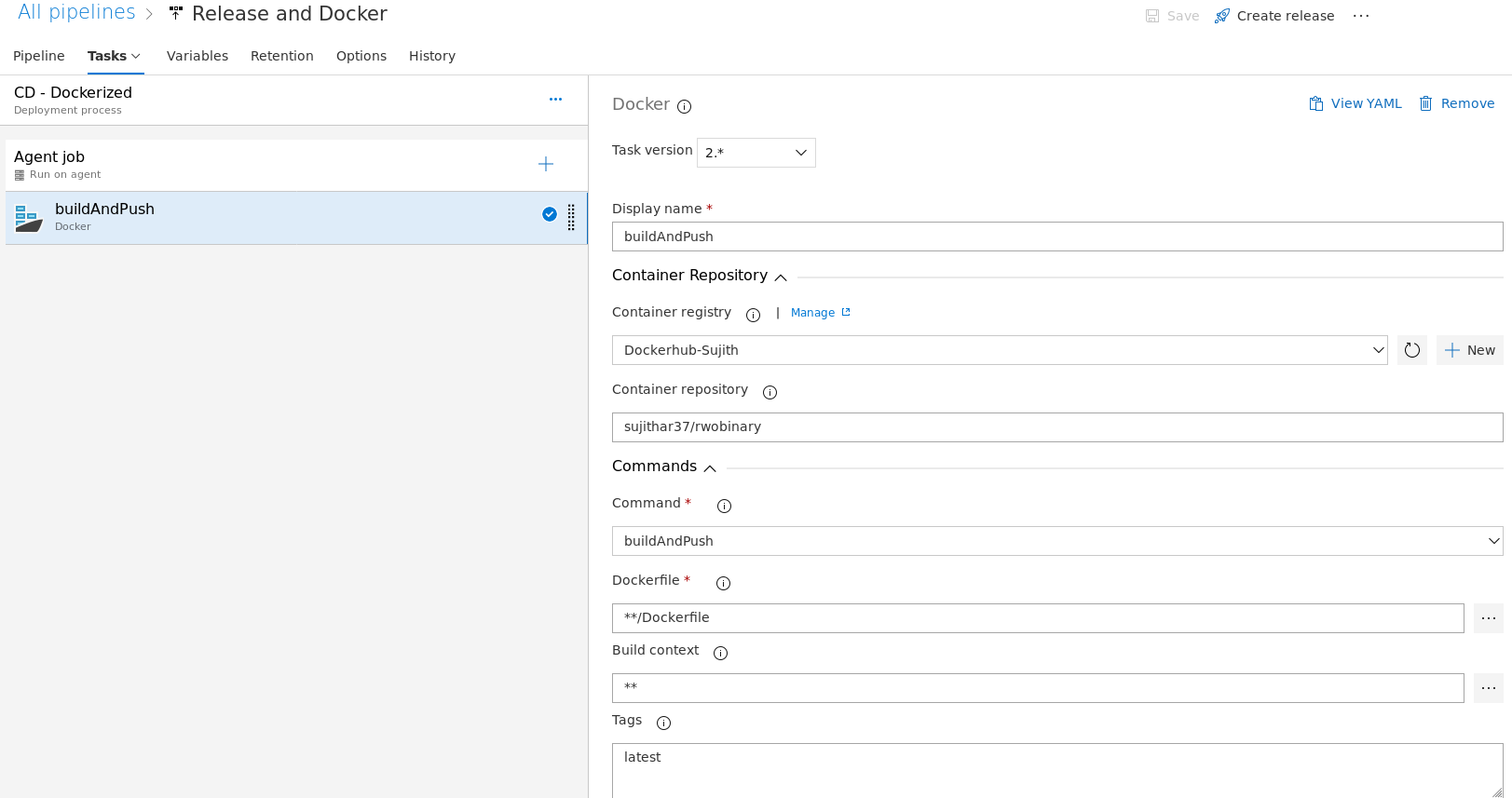Image resolution: width=1512 pixels, height=798 pixels.
Task: Open CD - Dockerized more options ellipsis
Action: pos(555,99)
